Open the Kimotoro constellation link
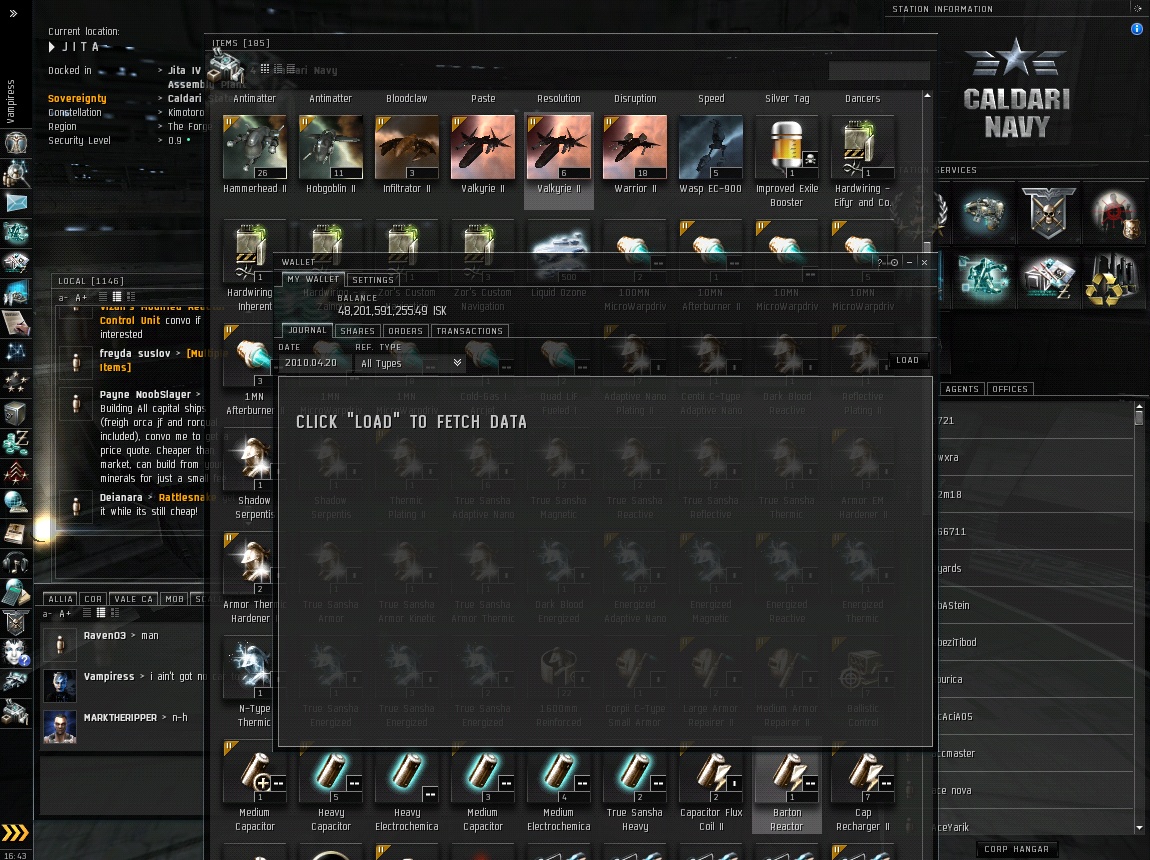 tap(186, 112)
